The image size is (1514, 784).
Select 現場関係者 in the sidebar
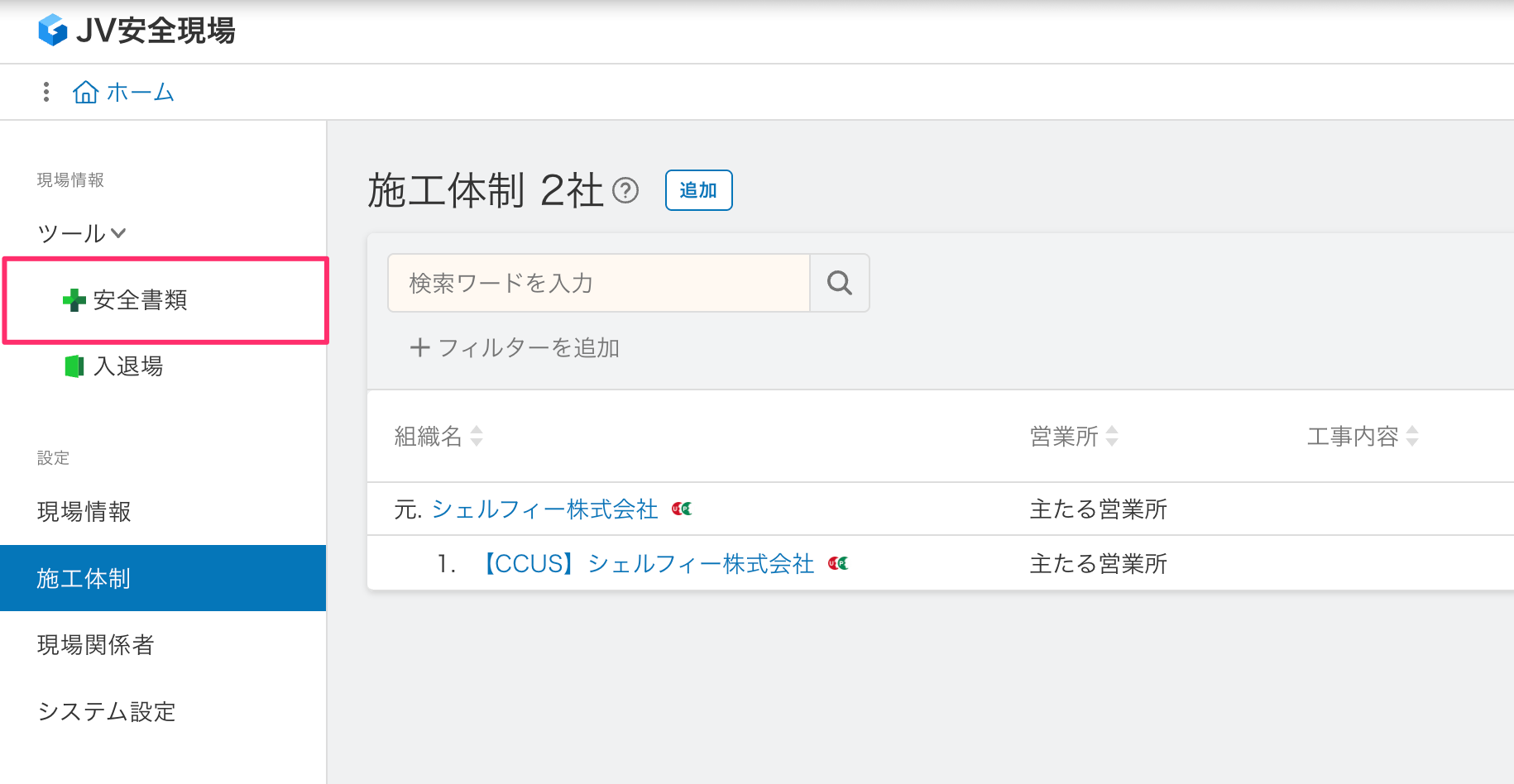click(x=96, y=645)
